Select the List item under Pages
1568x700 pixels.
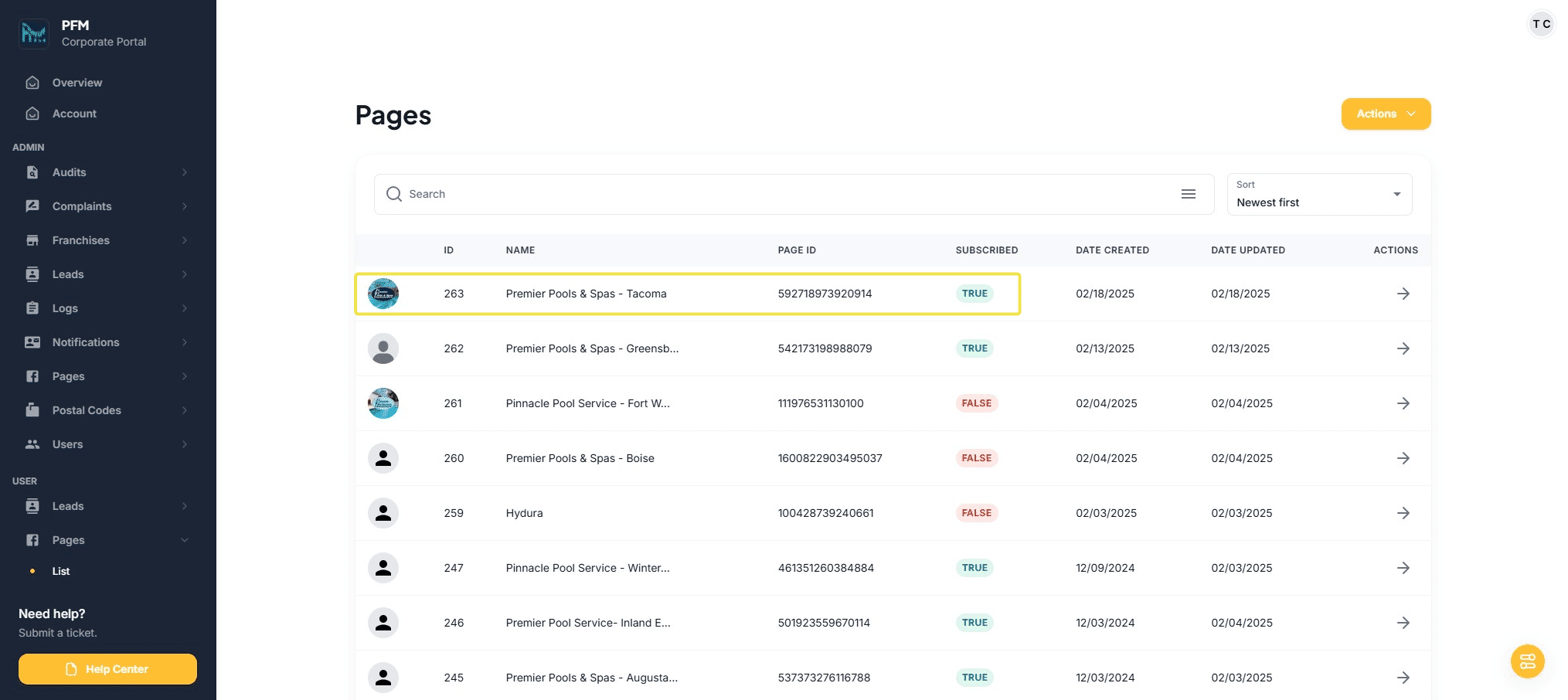coord(61,571)
